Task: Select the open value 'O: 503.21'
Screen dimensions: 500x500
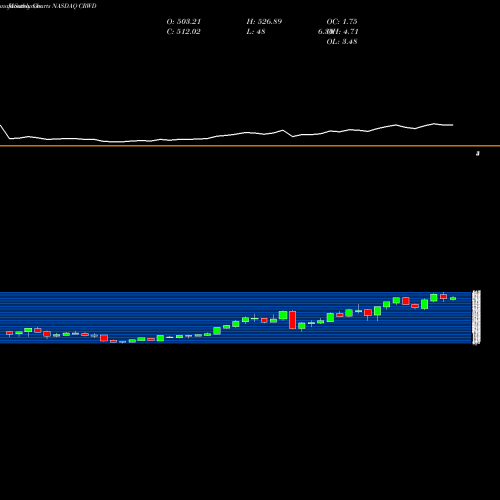Action: 184,22
